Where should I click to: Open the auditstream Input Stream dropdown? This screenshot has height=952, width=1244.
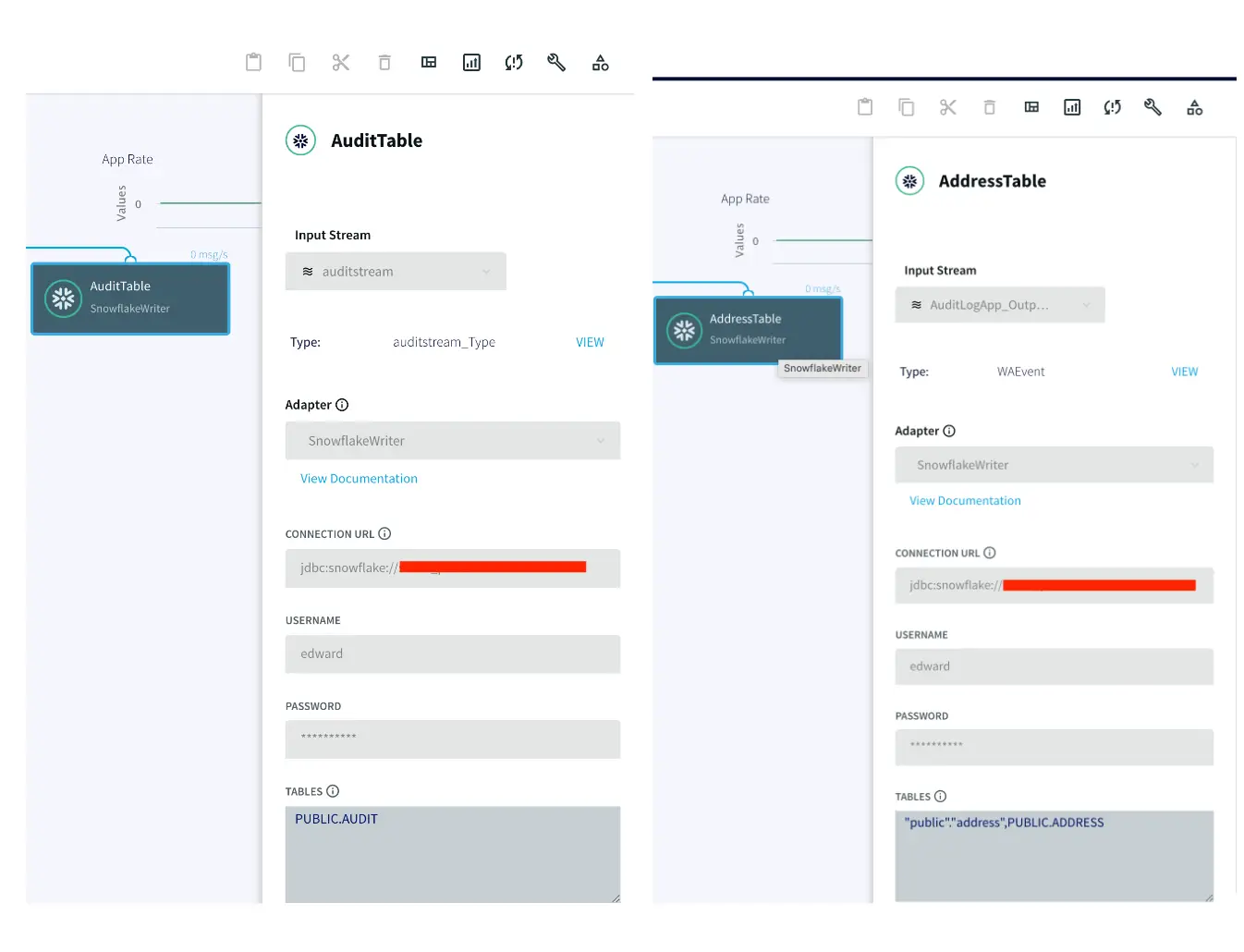396,272
